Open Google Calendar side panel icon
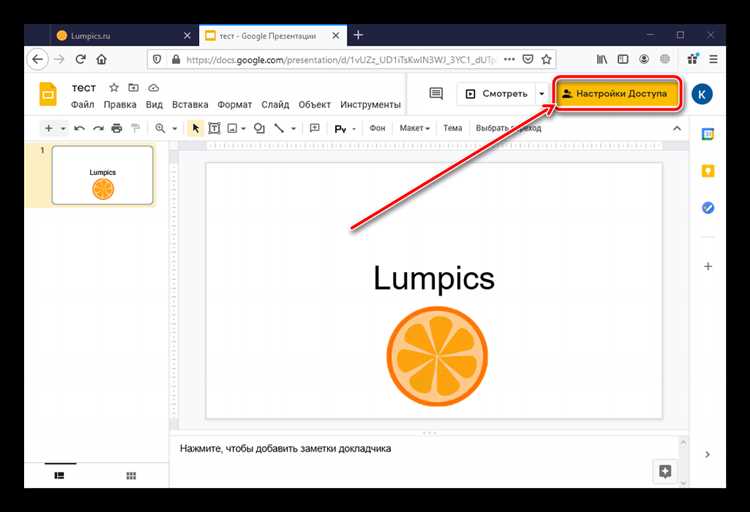This screenshot has width=750, height=512. tap(708, 134)
